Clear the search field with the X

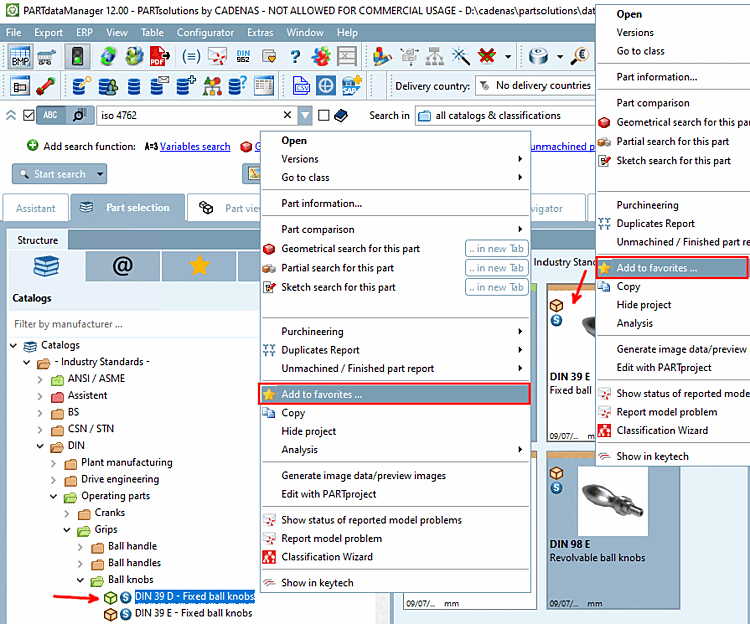(287, 115)
